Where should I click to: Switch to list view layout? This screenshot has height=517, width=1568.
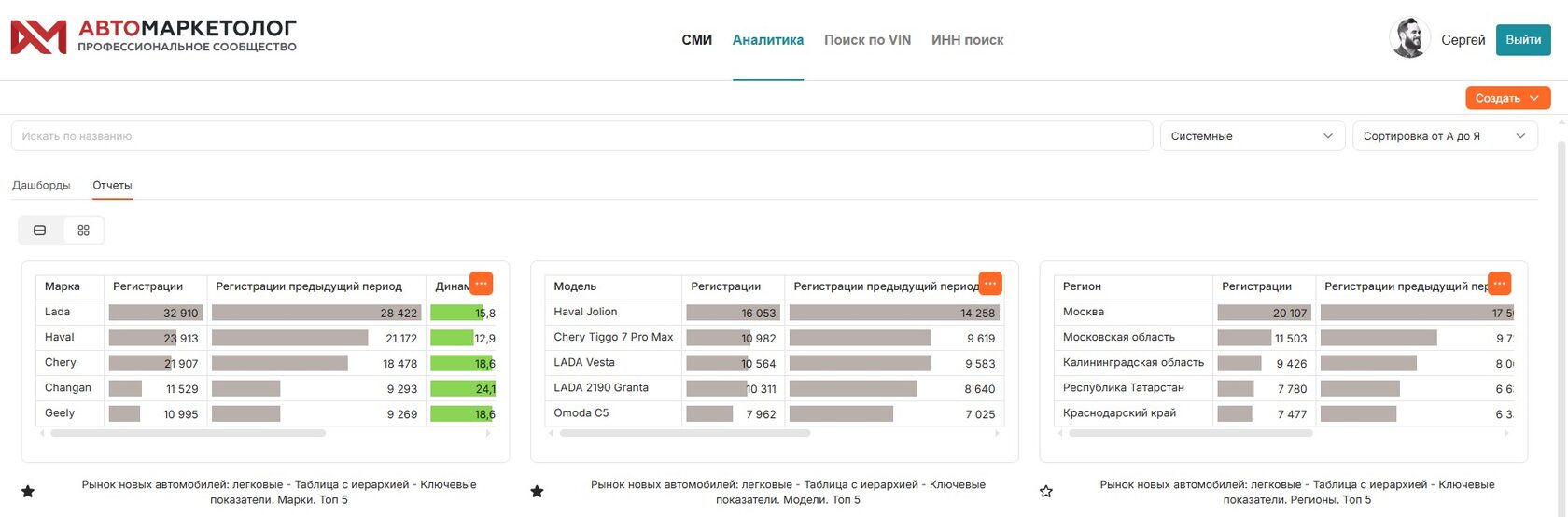tap(40, 231)
